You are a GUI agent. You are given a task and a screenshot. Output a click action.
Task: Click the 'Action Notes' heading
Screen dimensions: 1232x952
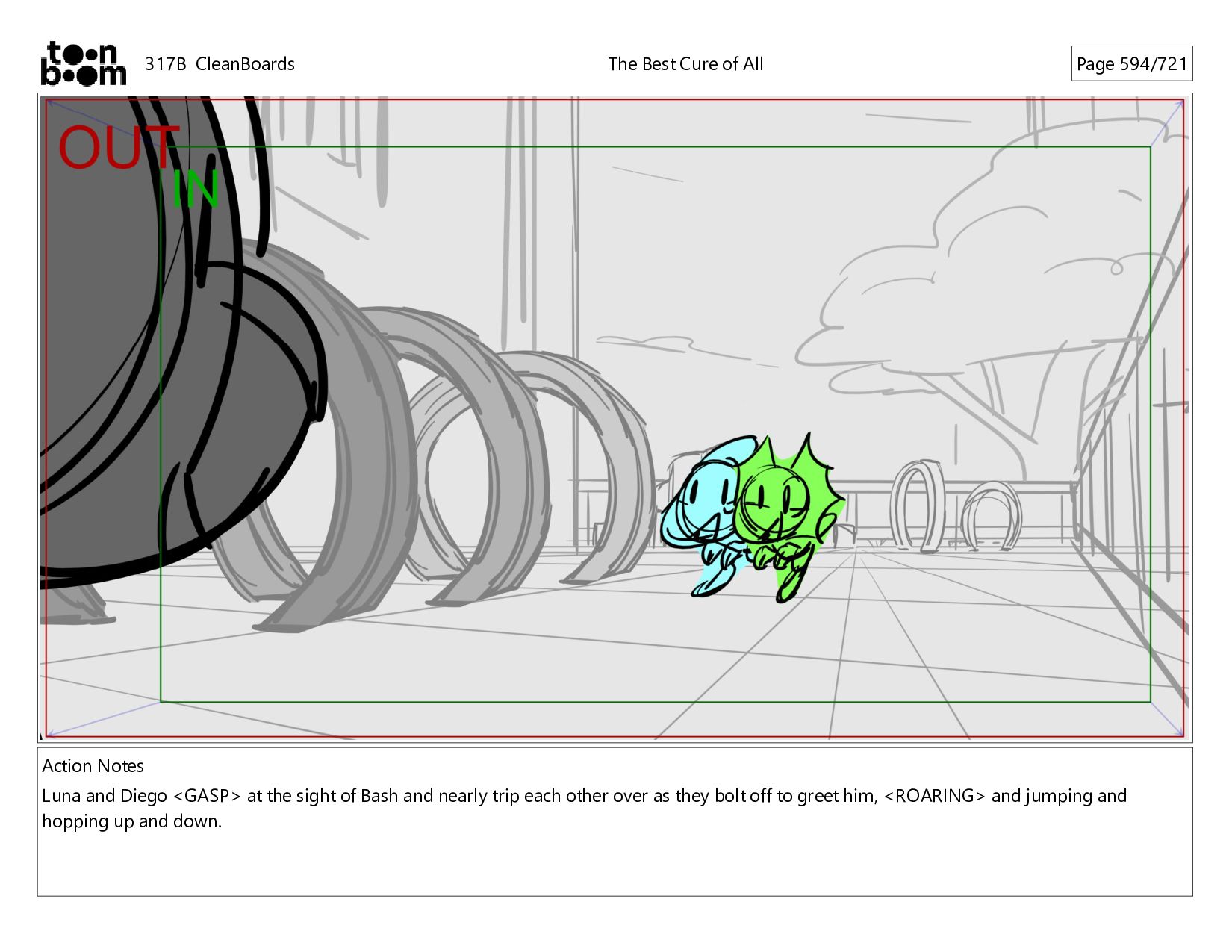pyautogui.click(x=93, y=765)
